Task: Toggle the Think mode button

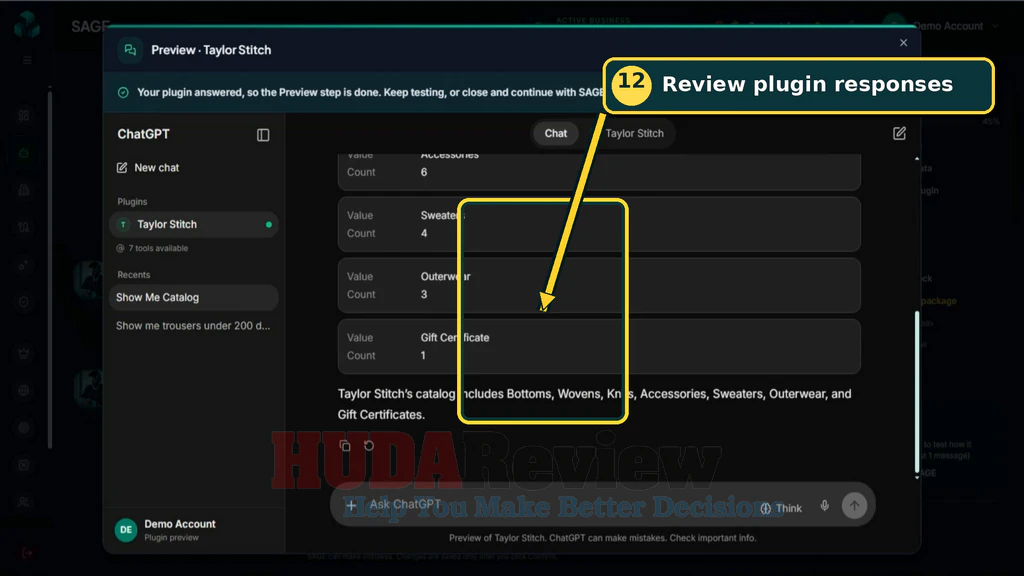Action: (x=781, y=508)
